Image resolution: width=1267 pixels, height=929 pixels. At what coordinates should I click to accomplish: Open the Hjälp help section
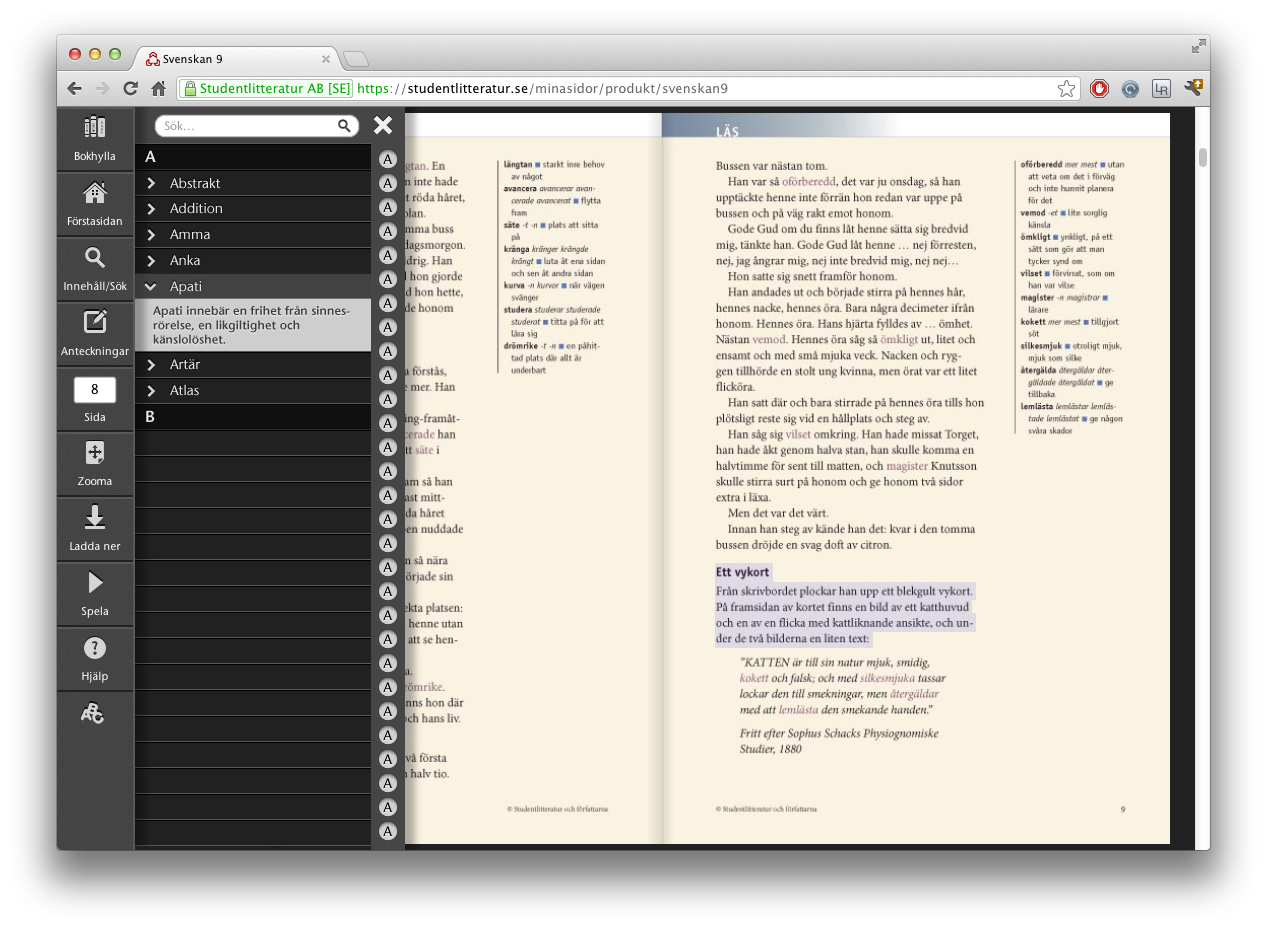pos(94,658)
